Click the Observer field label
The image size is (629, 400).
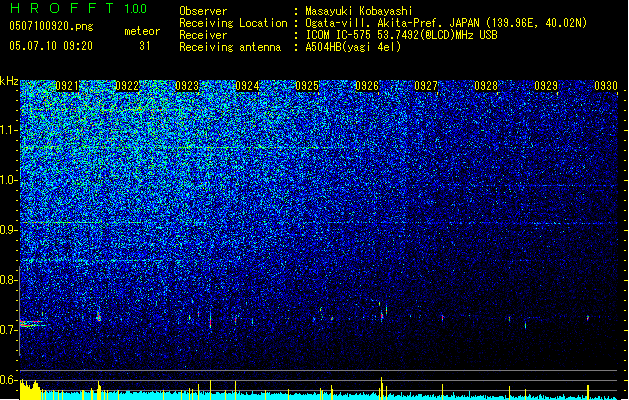coord(203,11)
